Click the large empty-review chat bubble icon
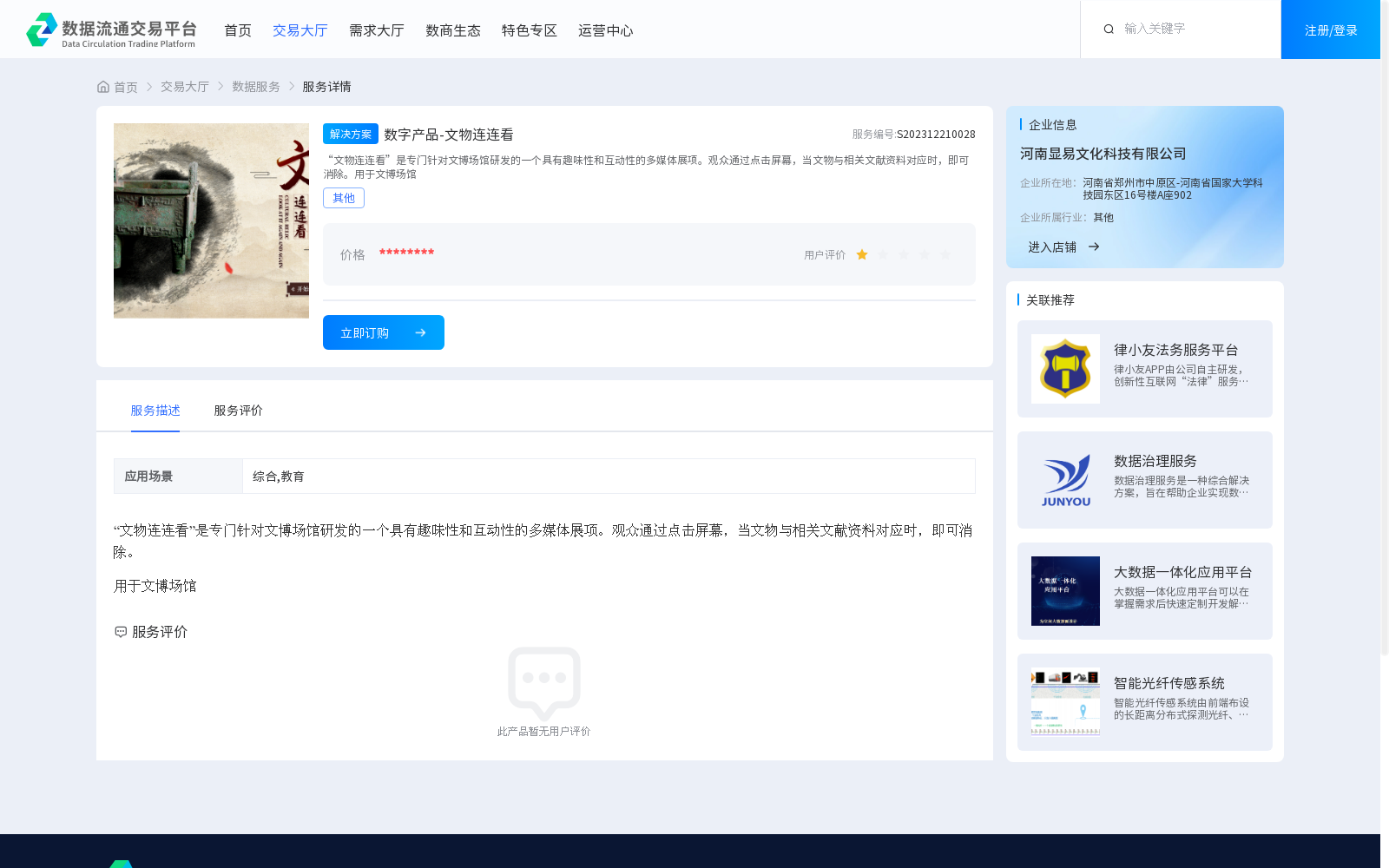The image size is (1389, 868). pyautogui.click(x=544, y=682)
